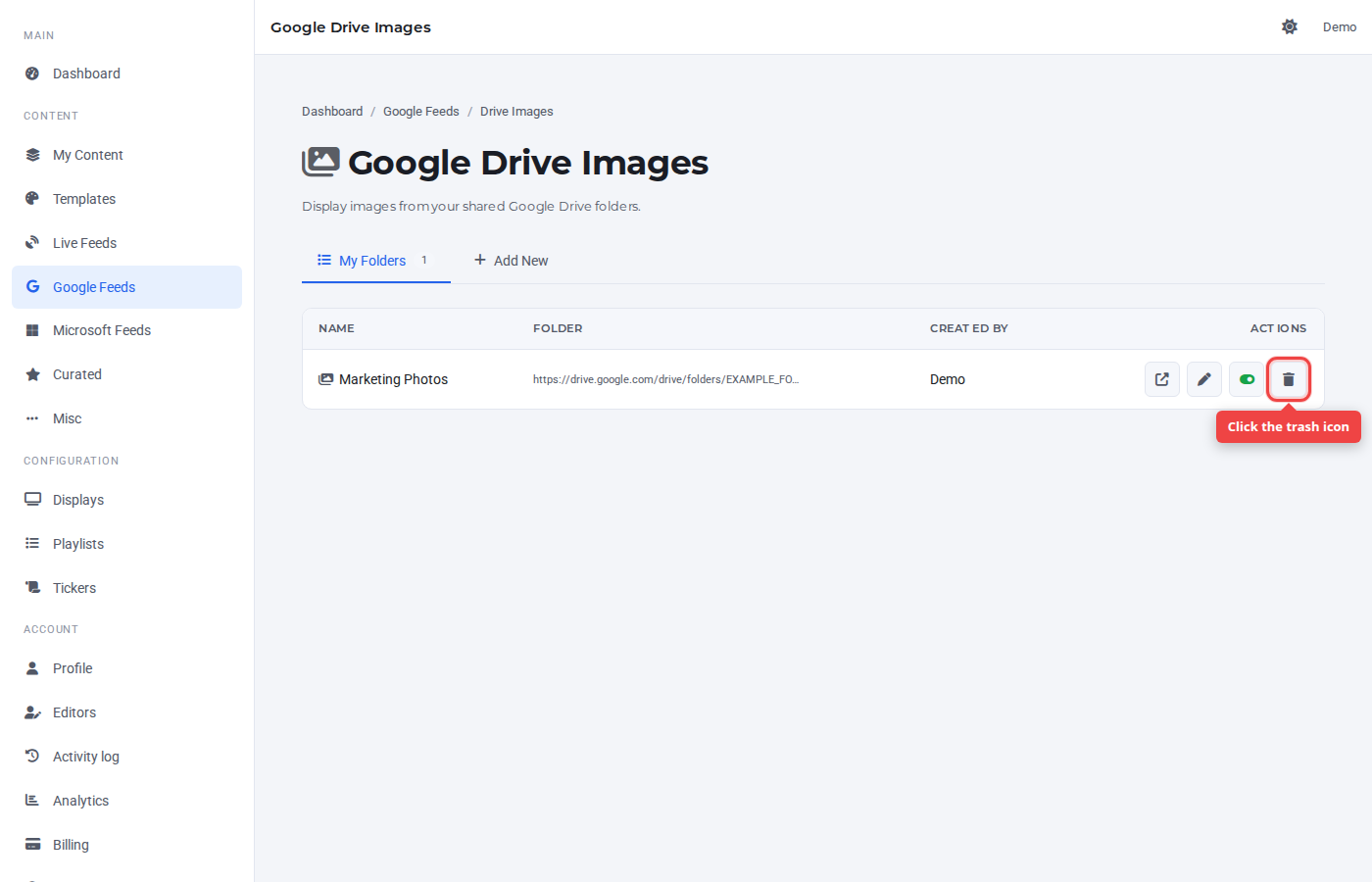Switch to the My Folders tab
The image size is (1372, 882).
click(376, 261)
